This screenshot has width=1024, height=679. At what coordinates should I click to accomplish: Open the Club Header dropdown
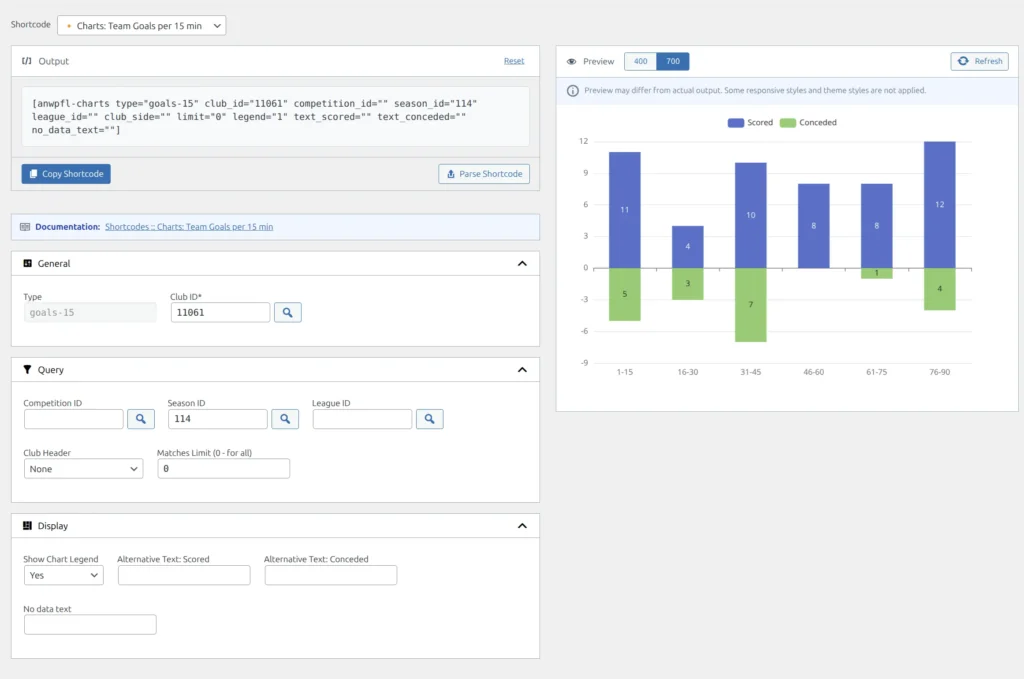click(x=84, y=469)
